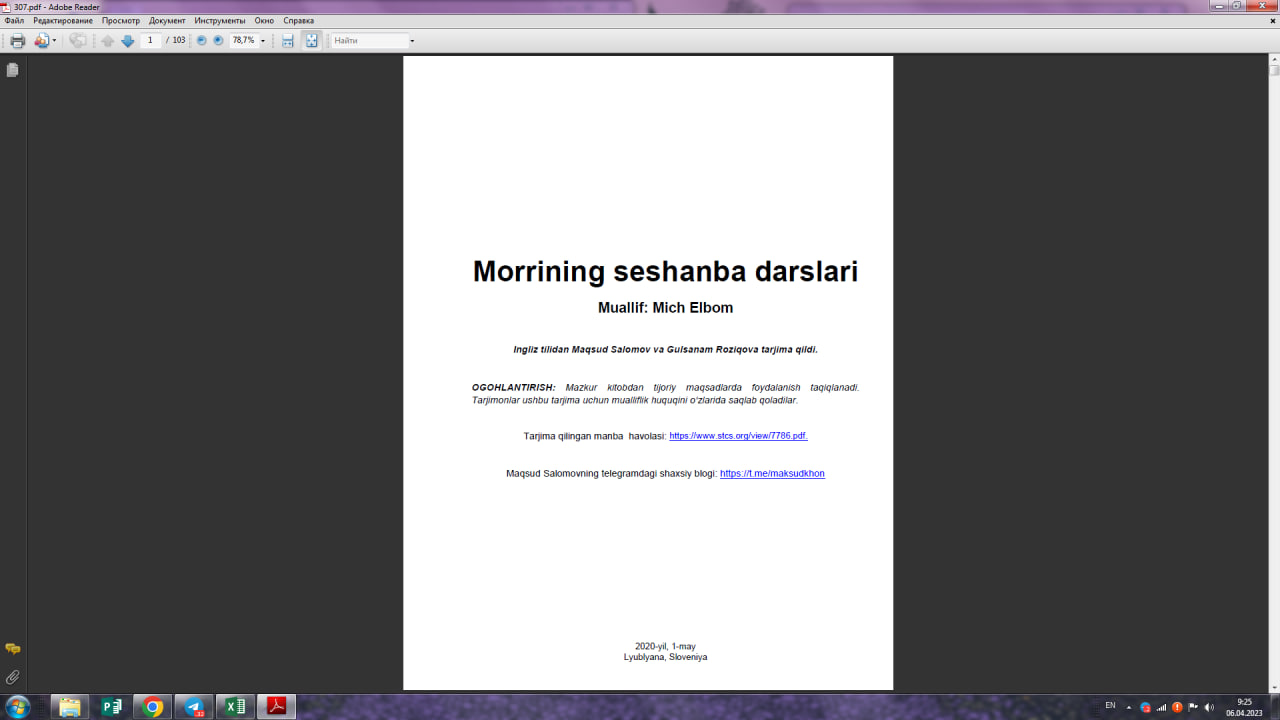Follow the stcs.org source PDF link
Screen dimensions: 1280x720
737,435
